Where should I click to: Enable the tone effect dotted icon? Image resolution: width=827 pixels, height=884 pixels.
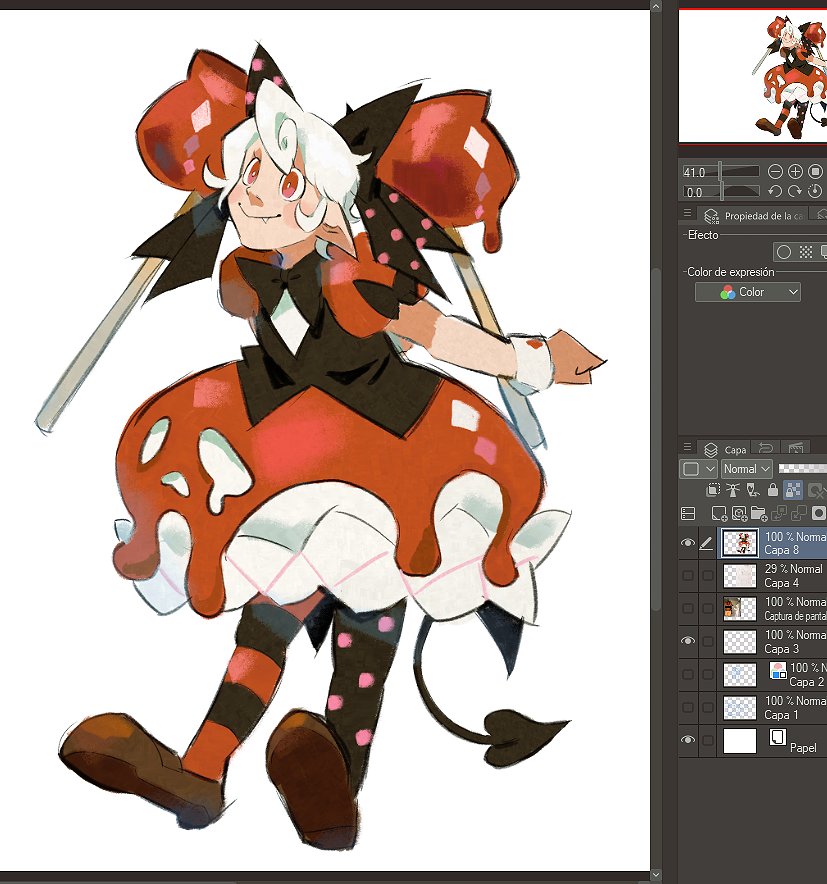click(x=806, y=252)
